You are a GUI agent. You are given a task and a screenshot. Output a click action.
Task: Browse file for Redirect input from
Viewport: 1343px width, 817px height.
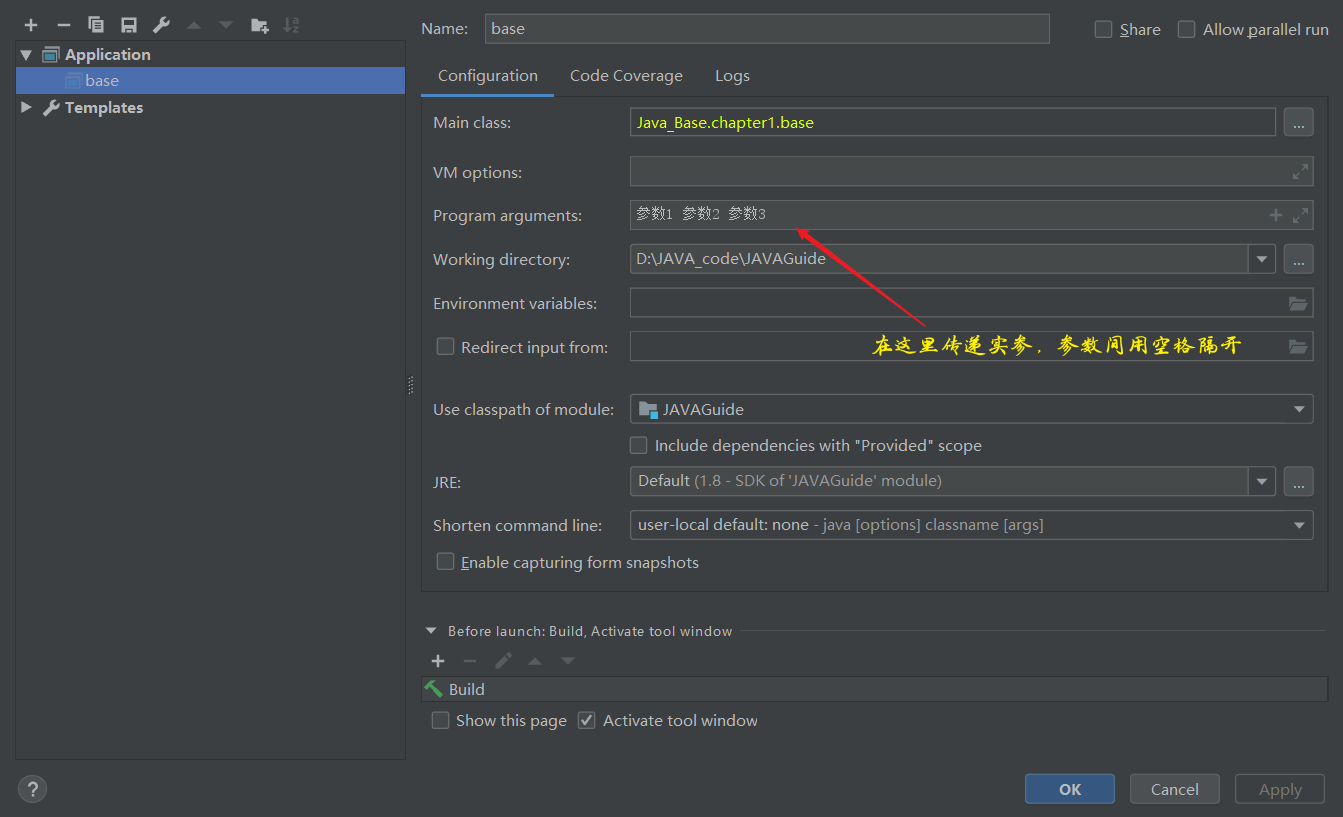tap(1298, 347)
